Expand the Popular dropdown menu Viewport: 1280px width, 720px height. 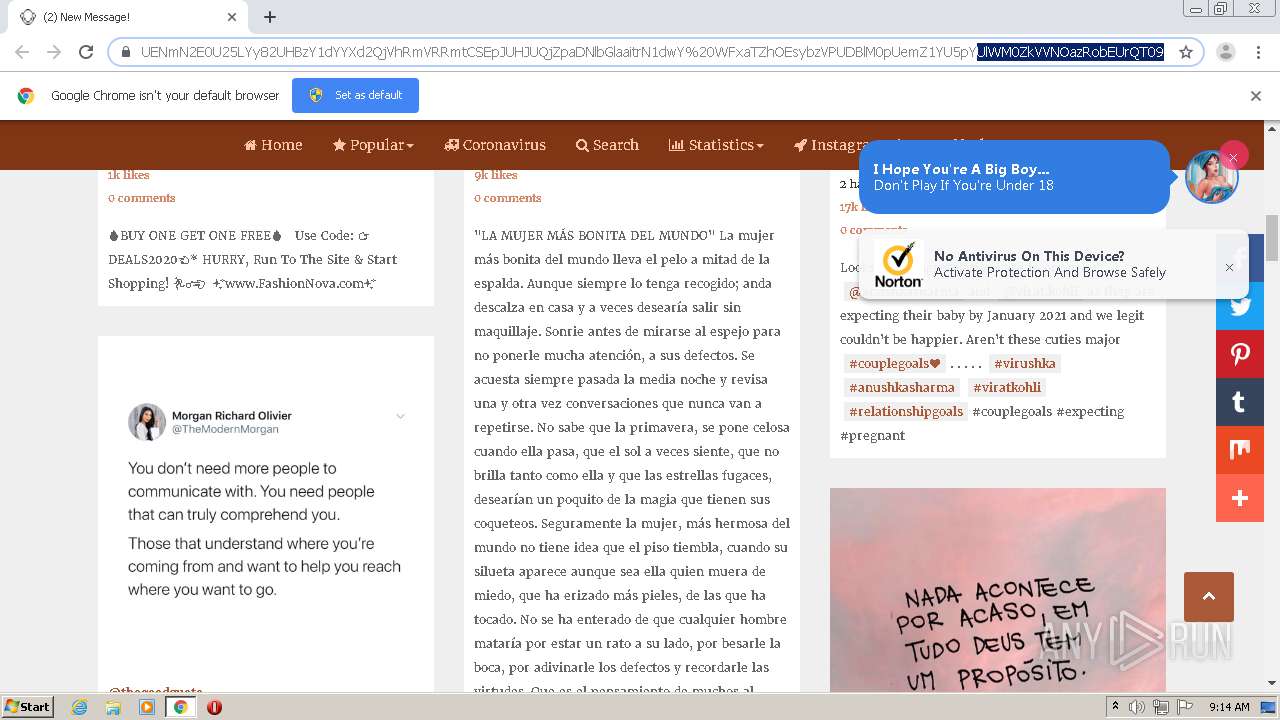(373, 145)
